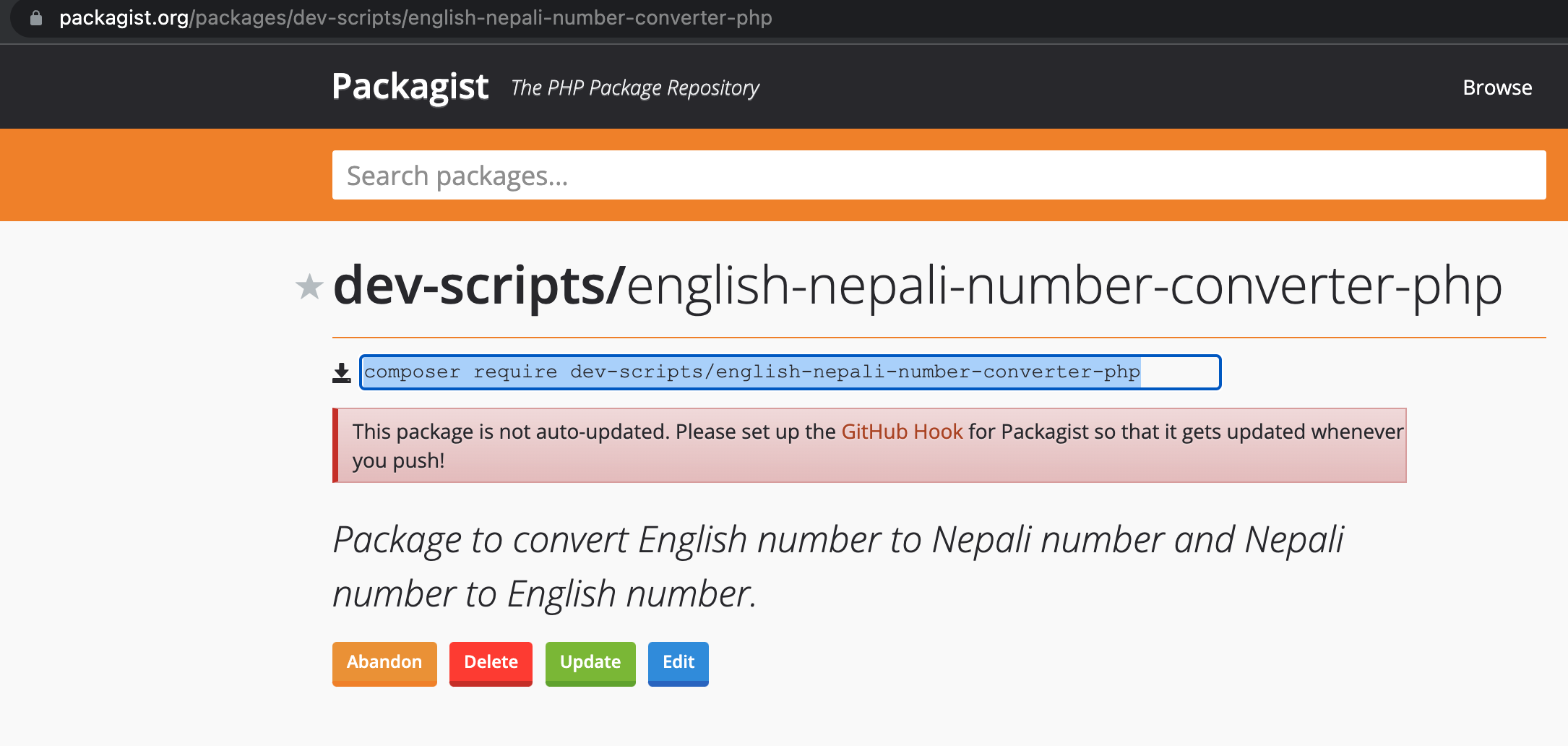This screenshot has height=746, width=1568.
Task: Open the GitHub Hook link
Action: (x=902, y=432)
